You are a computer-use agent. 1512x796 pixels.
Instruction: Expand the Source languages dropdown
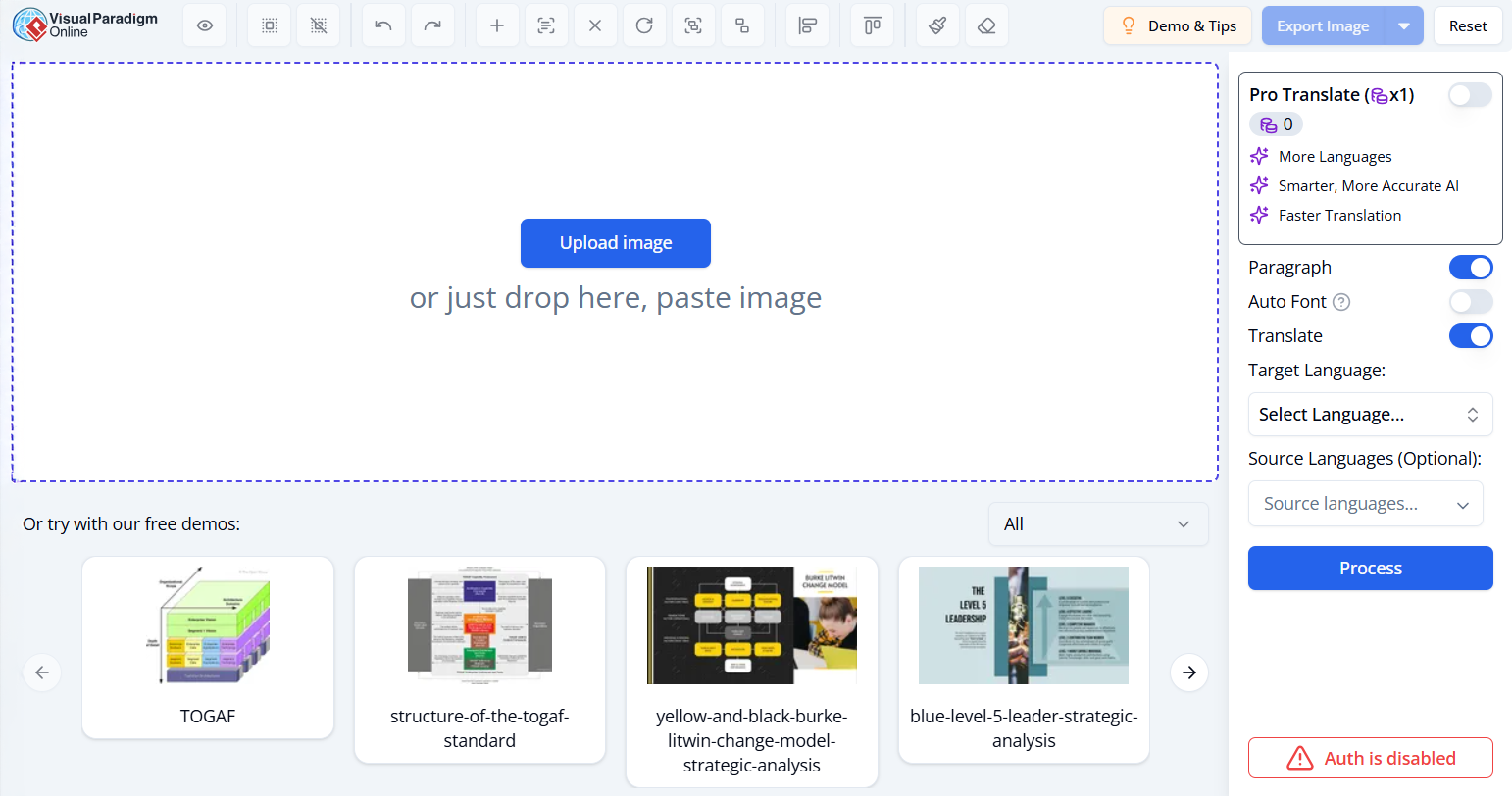coord(1365,503)
